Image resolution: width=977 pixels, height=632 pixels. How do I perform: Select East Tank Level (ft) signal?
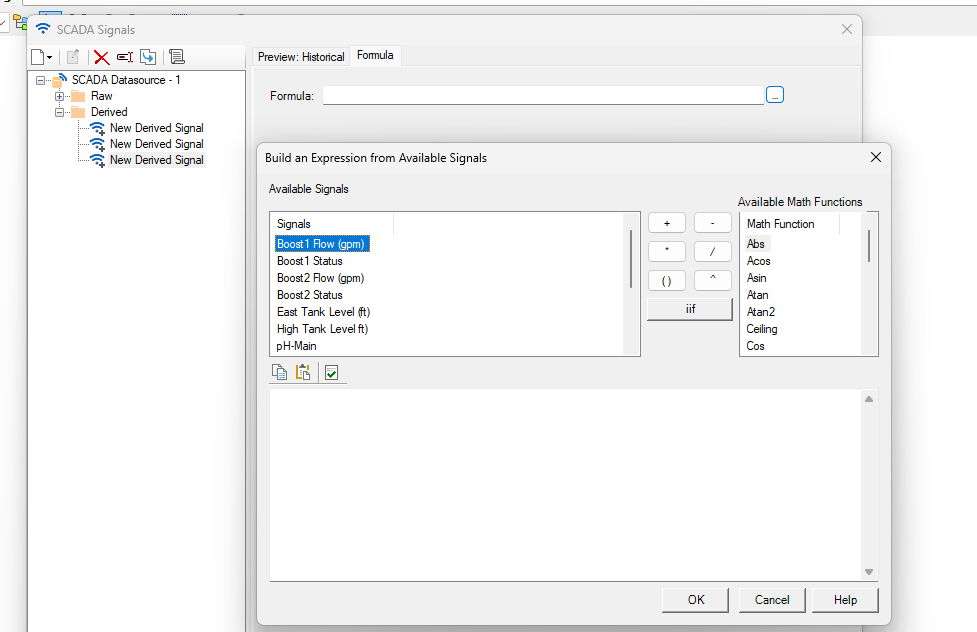[323, 312]
